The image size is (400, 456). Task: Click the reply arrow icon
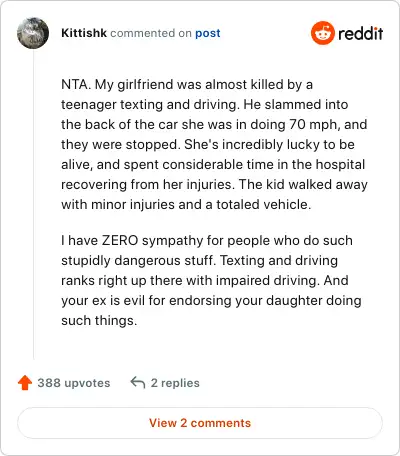tap(138, 382)
